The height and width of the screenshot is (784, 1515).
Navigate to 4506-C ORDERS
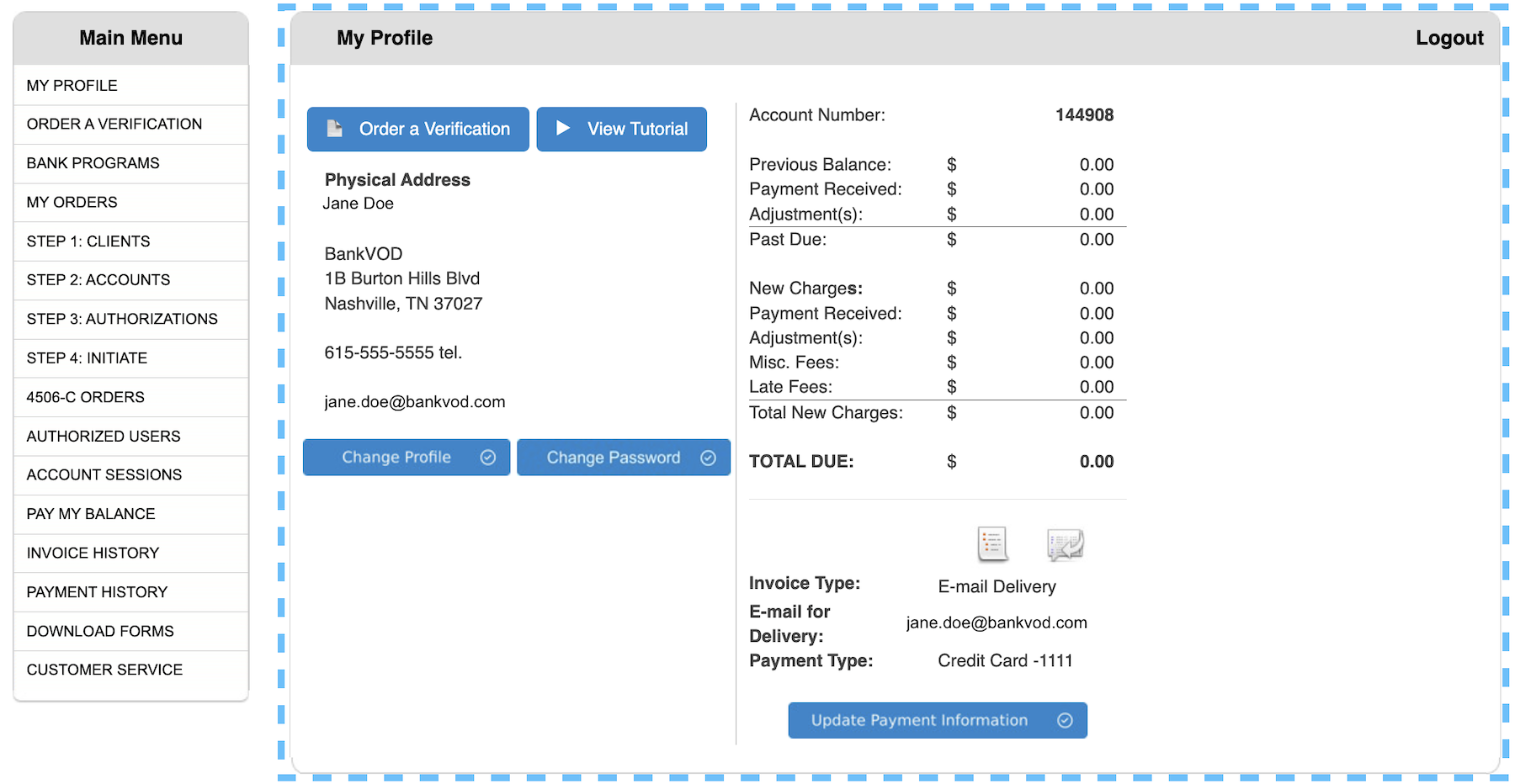point(84,397)
